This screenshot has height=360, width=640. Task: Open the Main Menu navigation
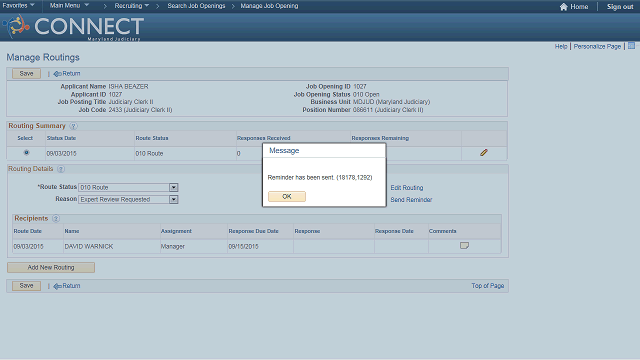click(x=69, y=6)
